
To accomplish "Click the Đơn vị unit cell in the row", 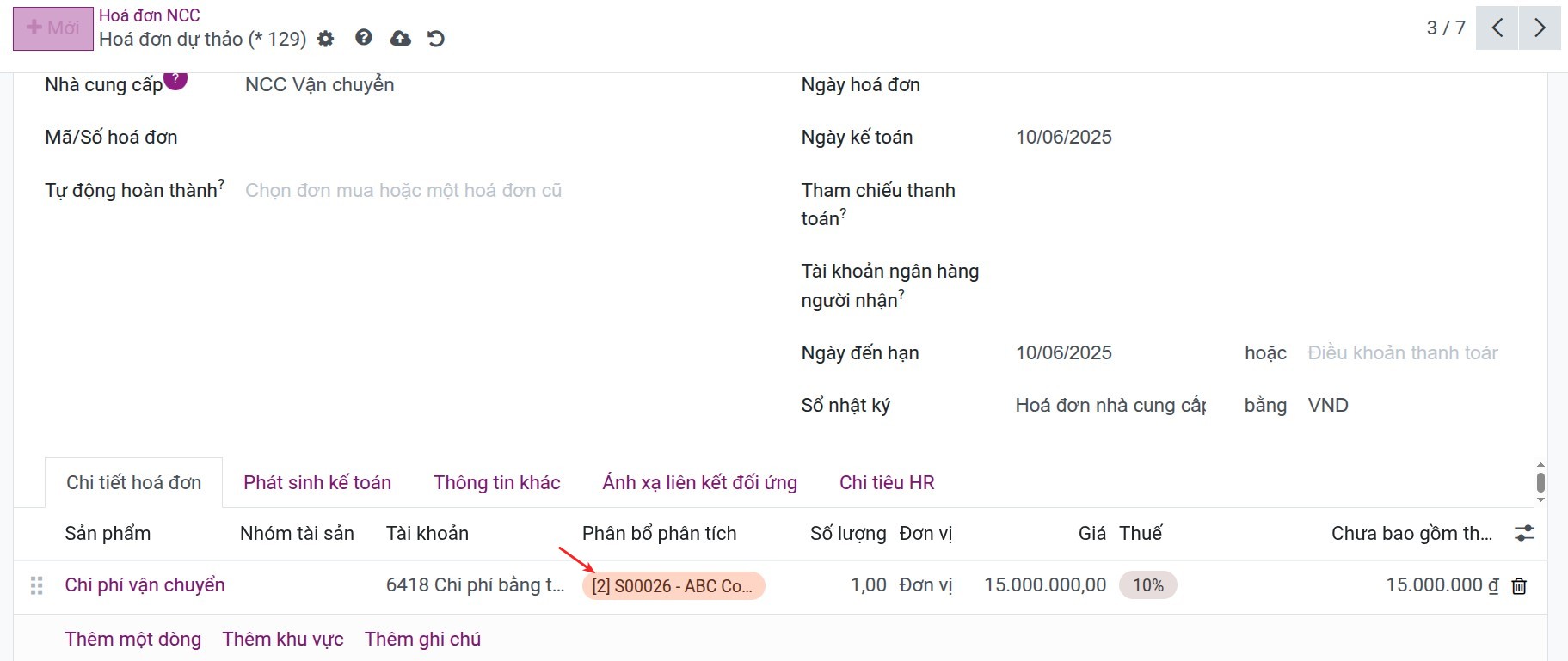I will click(x=925, y=586).
